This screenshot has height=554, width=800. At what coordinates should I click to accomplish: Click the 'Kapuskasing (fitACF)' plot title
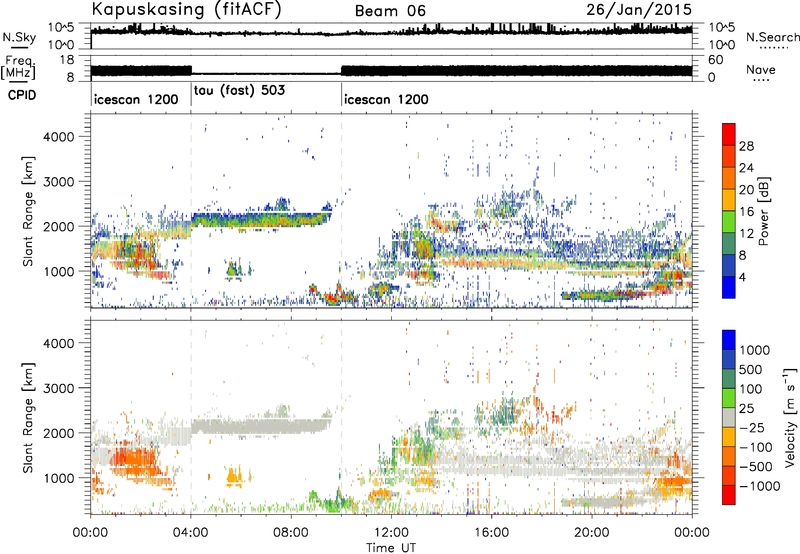[186, 10]
